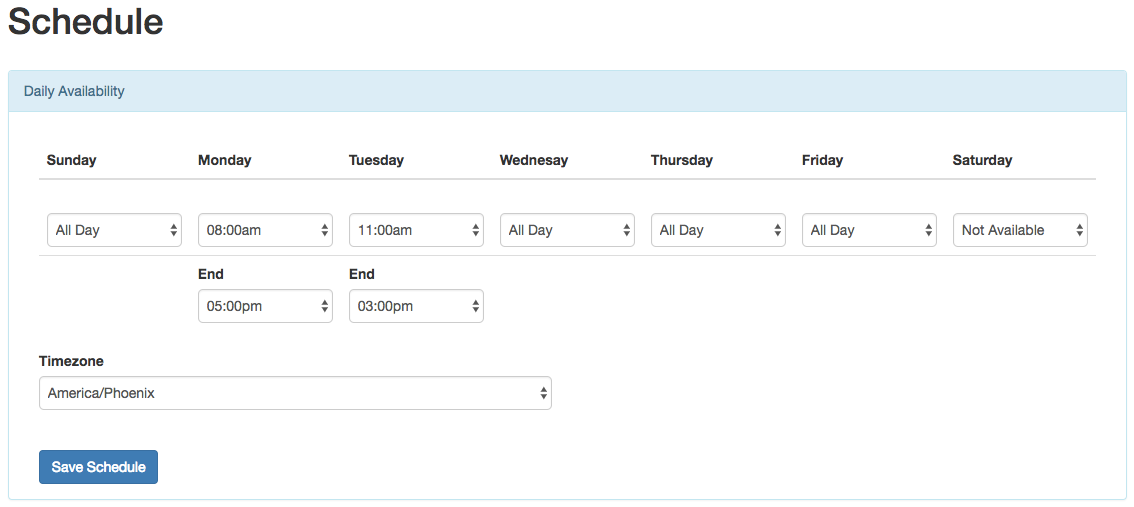The width and height of the screenshot is (1134, 507).
Task: Click the Schedule page heading
Action: (x=85, y=22)
